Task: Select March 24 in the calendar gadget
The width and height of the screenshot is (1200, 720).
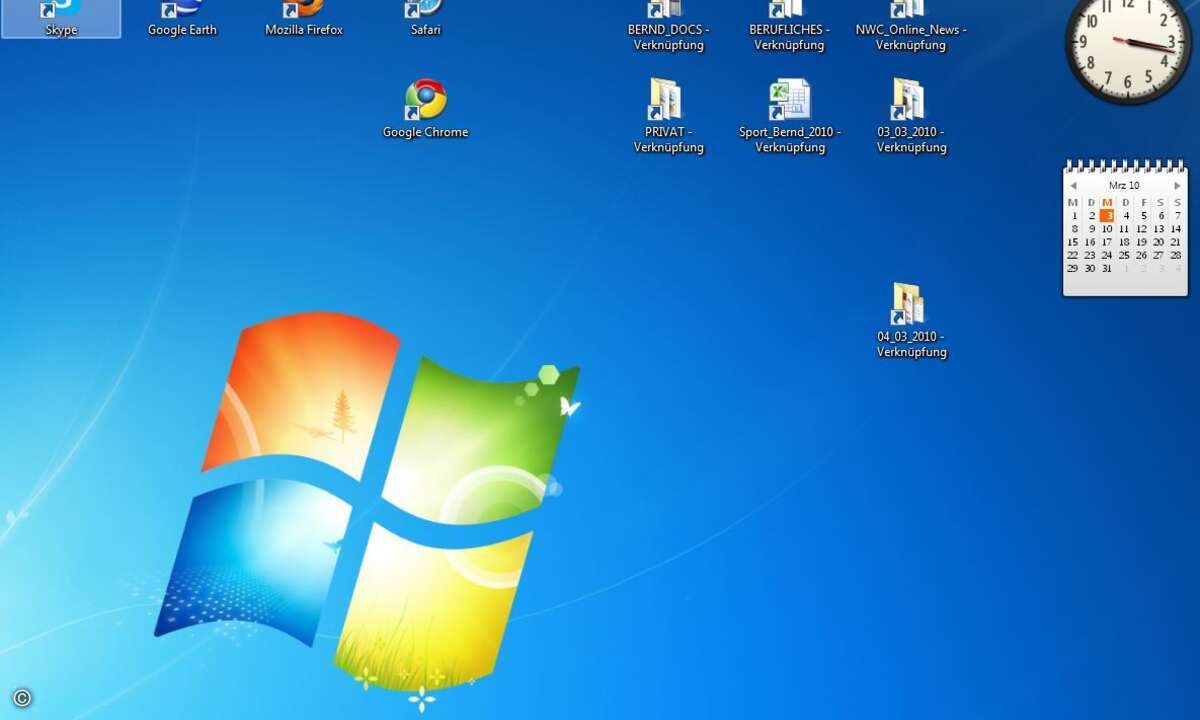Action: click(x=1107, y=255)
